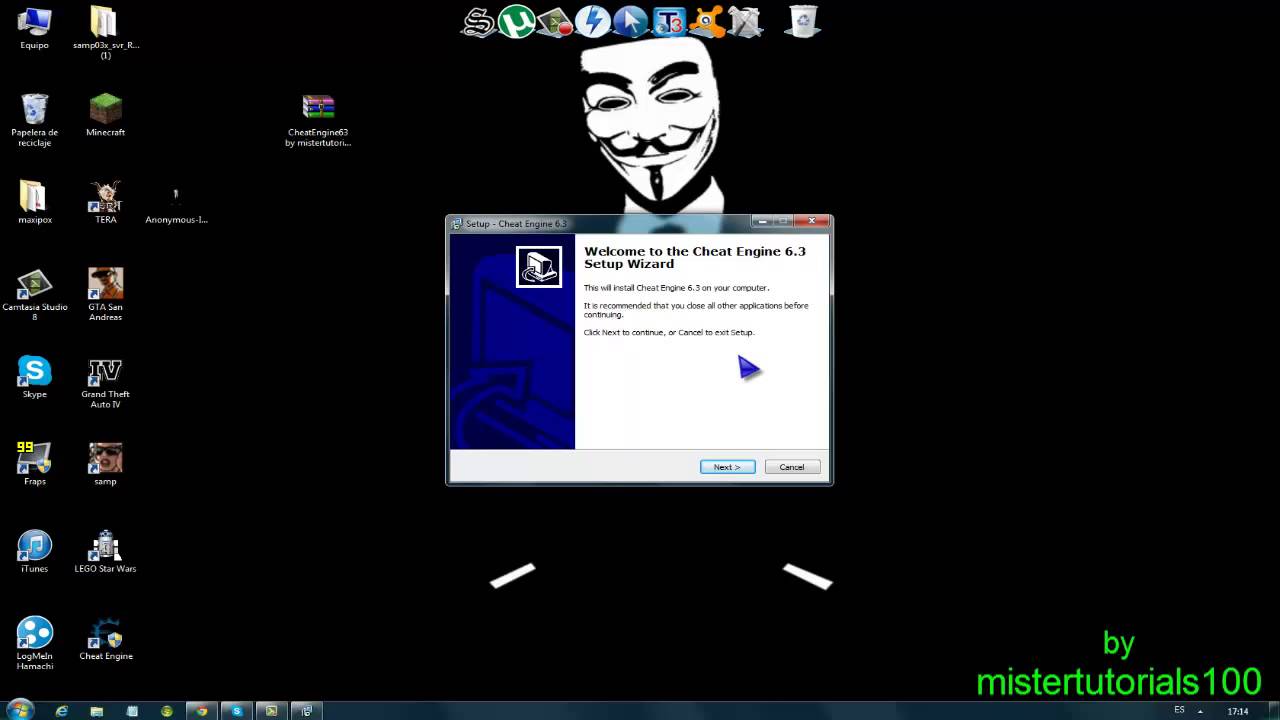Open the Windows Start menu
Screen dimensions: 1280x720
[20, 710]
